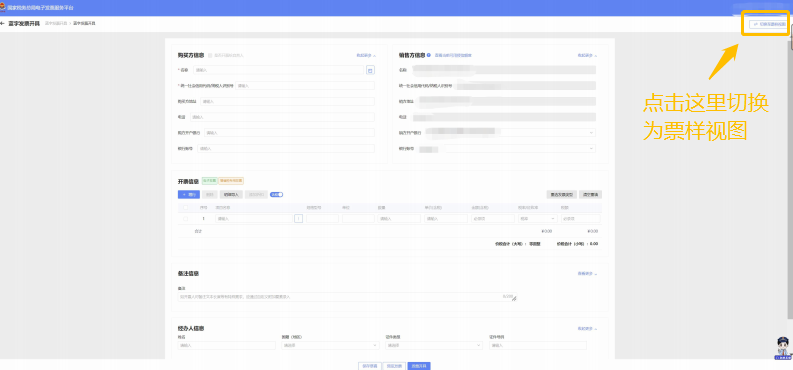Focus the buyer 电话 input field
This screenshot has width=793, height=370.
point(282,117)
